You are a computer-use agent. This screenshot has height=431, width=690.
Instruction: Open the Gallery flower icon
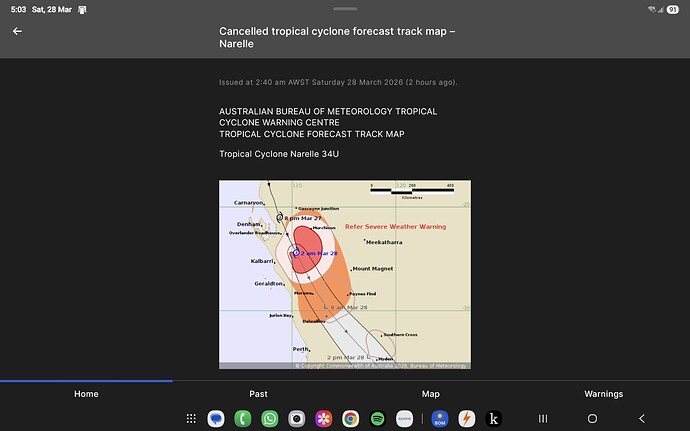pos(323,418)
